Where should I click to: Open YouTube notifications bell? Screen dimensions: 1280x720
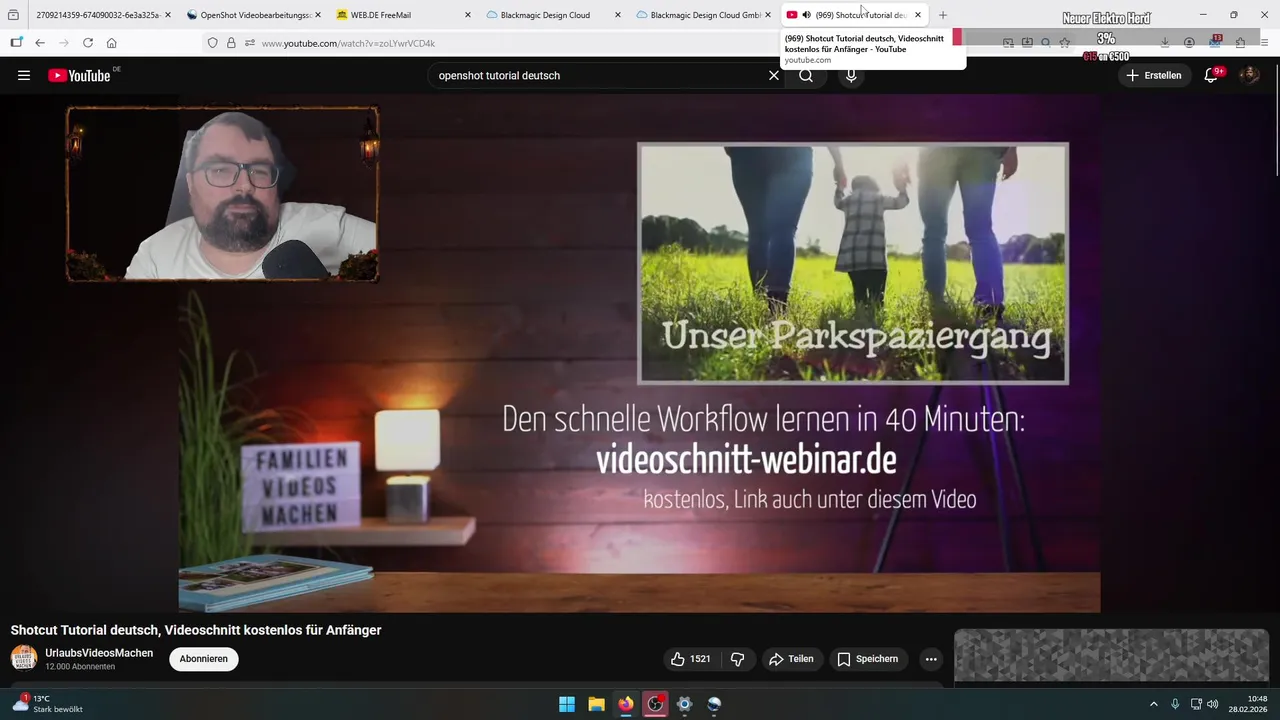click(1211, 75)
